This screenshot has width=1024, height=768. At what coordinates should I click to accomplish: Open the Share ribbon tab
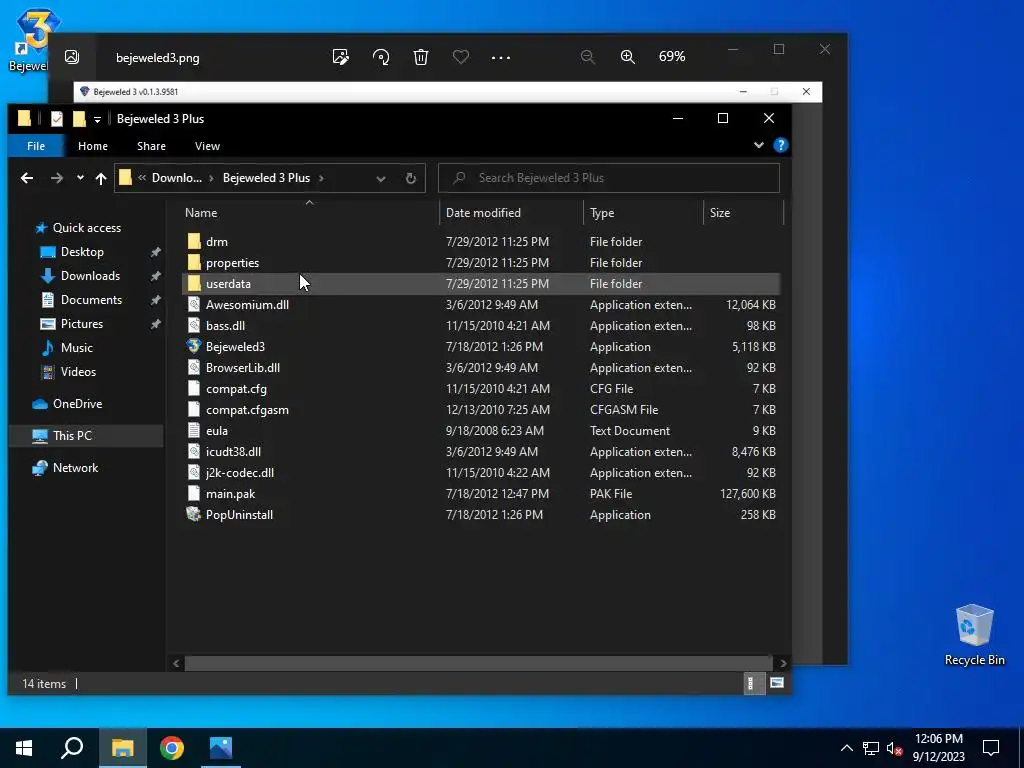(x=151, y=146)
